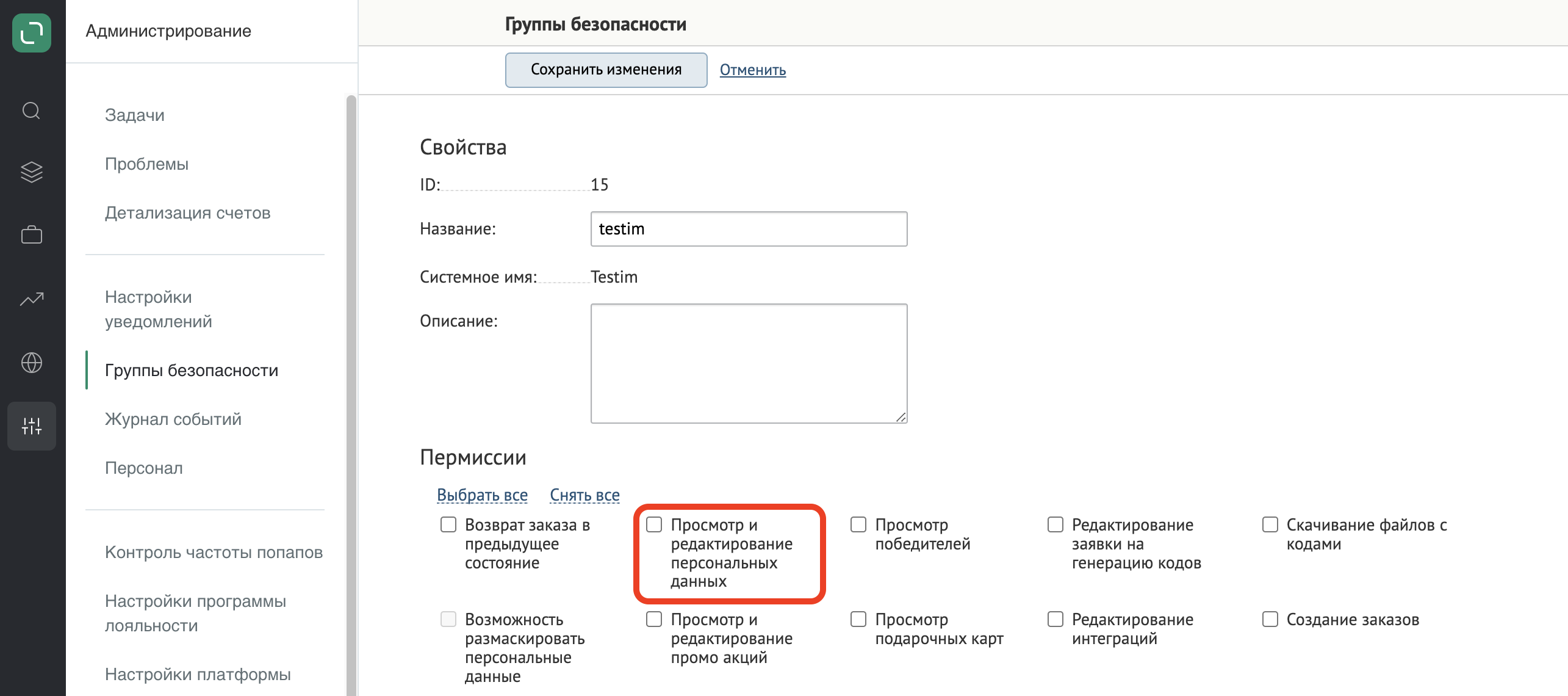
Task: Click the green app logo icon
Action: [32, 33]
